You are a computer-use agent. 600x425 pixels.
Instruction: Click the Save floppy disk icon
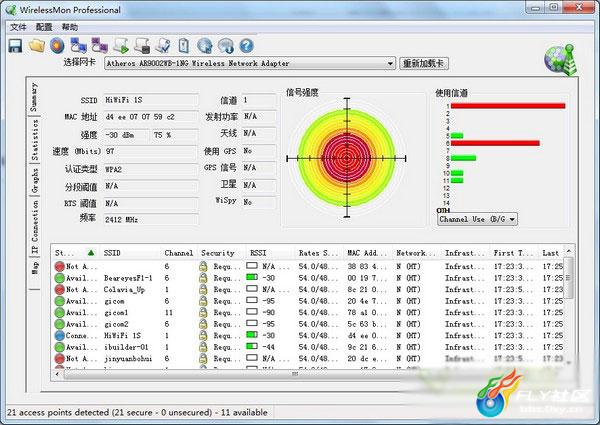pos(15,46)
